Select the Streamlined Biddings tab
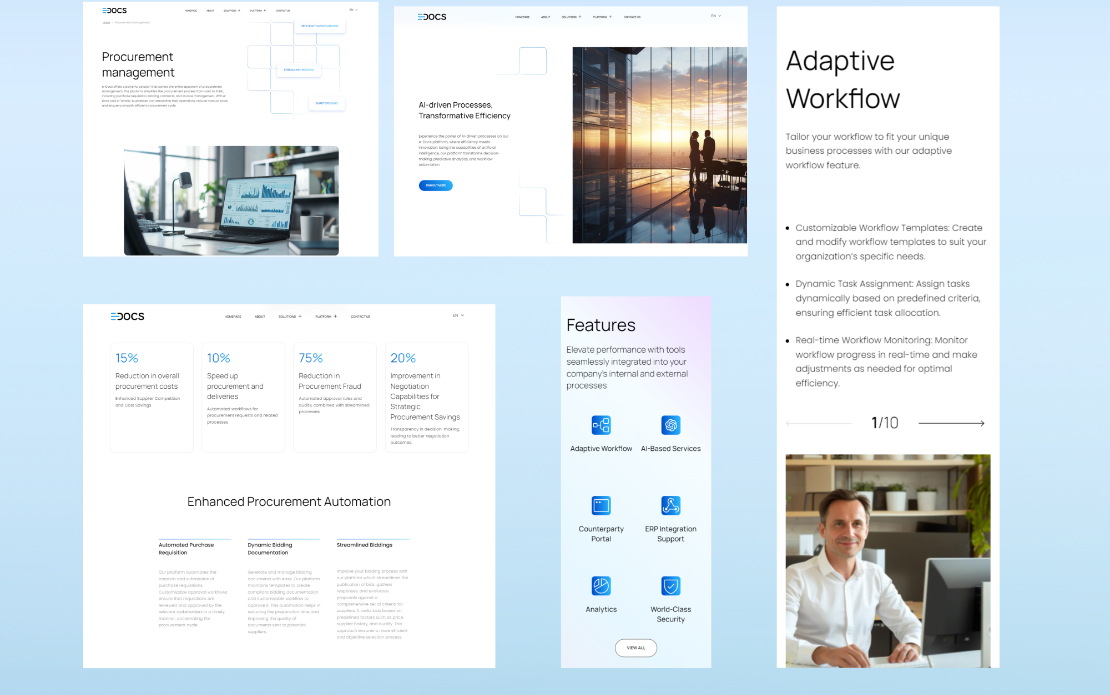Screen dimensions: 1110x695 point(372,544)
